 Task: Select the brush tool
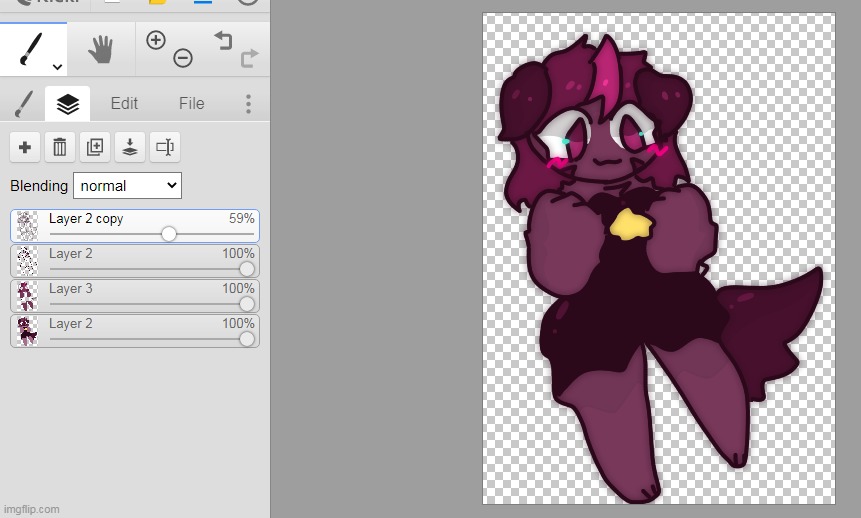pyautogui.click(x=31, y=48)
